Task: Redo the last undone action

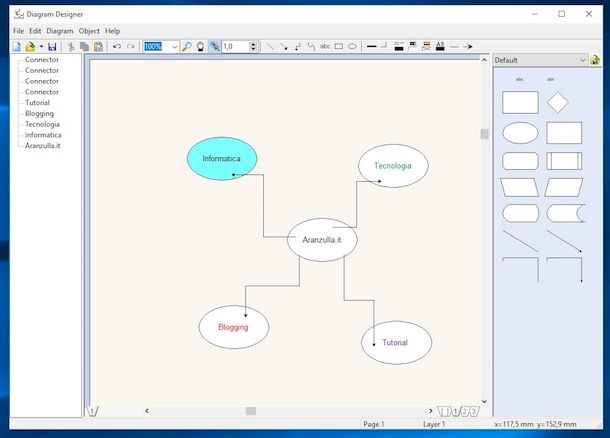Action: pos(131,47)
